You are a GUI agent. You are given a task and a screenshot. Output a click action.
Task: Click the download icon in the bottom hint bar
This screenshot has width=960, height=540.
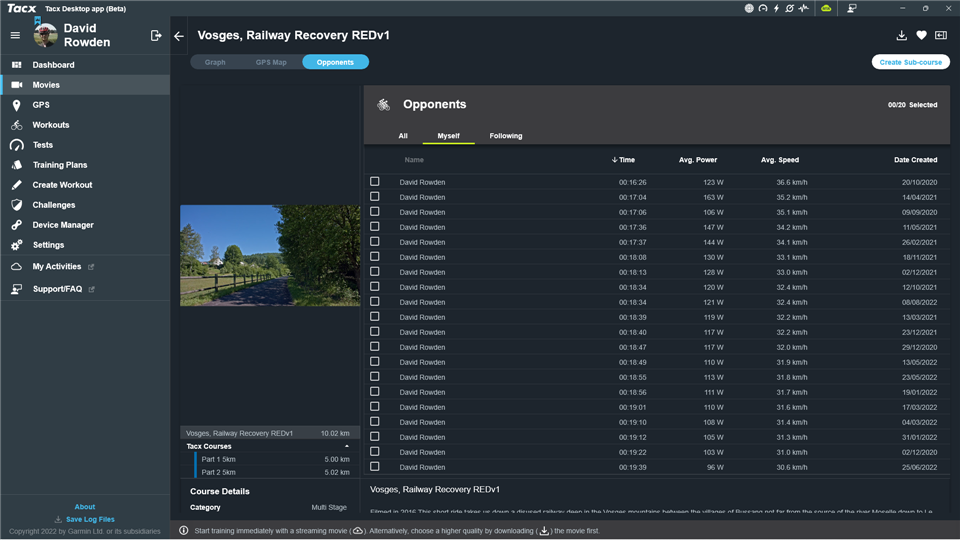pyautogui.click(x=544, y=531)
